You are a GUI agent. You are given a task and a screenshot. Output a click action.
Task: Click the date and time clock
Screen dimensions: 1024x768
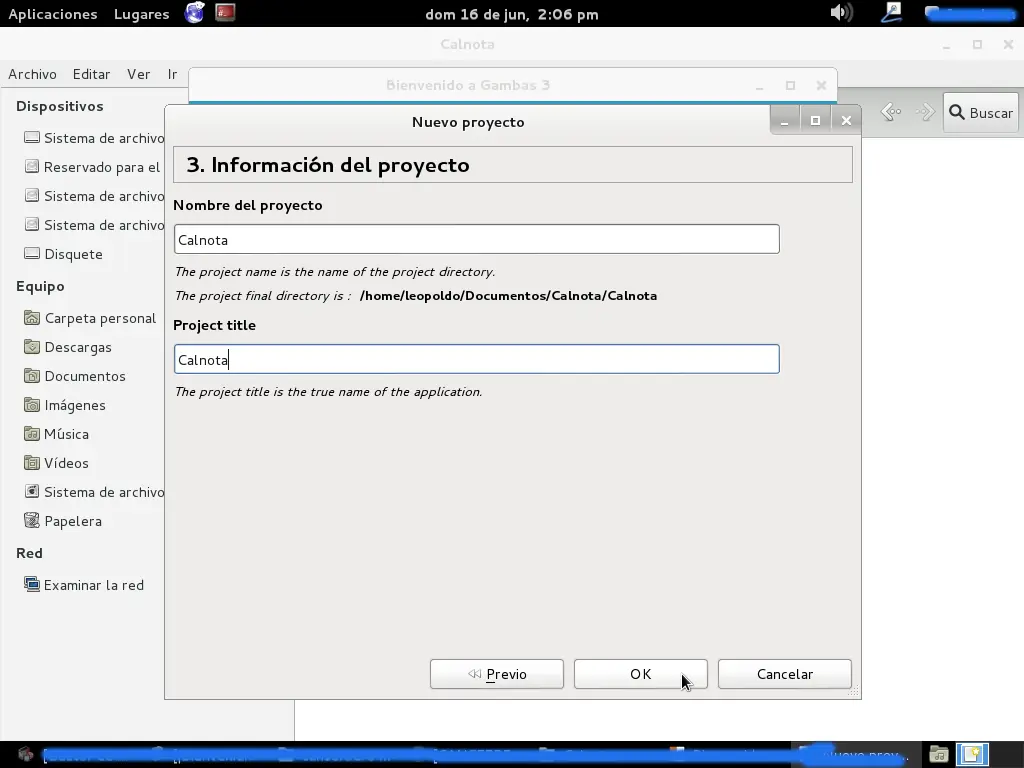(x=512, y=14)
